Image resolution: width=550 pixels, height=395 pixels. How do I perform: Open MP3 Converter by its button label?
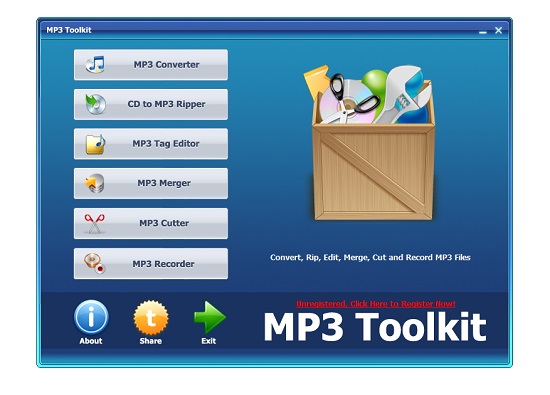[x=166, y=65]
